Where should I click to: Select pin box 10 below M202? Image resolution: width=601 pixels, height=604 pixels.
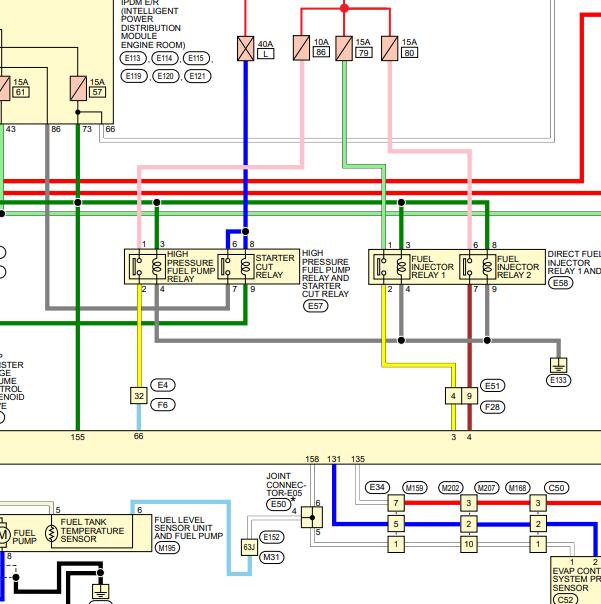point(469,544)
